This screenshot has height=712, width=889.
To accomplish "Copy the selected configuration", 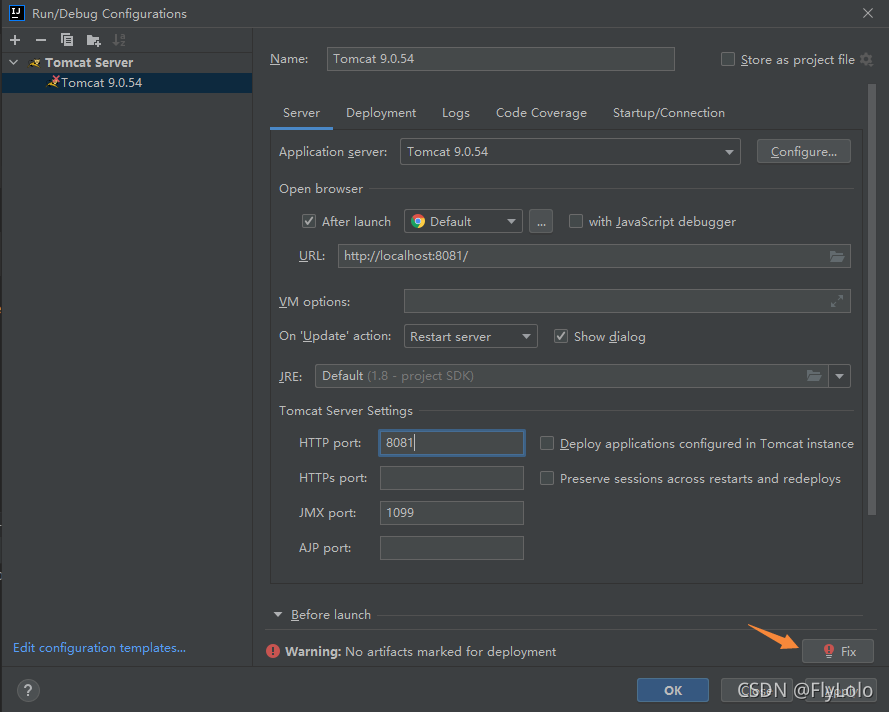I will click(x=67, y=40).
